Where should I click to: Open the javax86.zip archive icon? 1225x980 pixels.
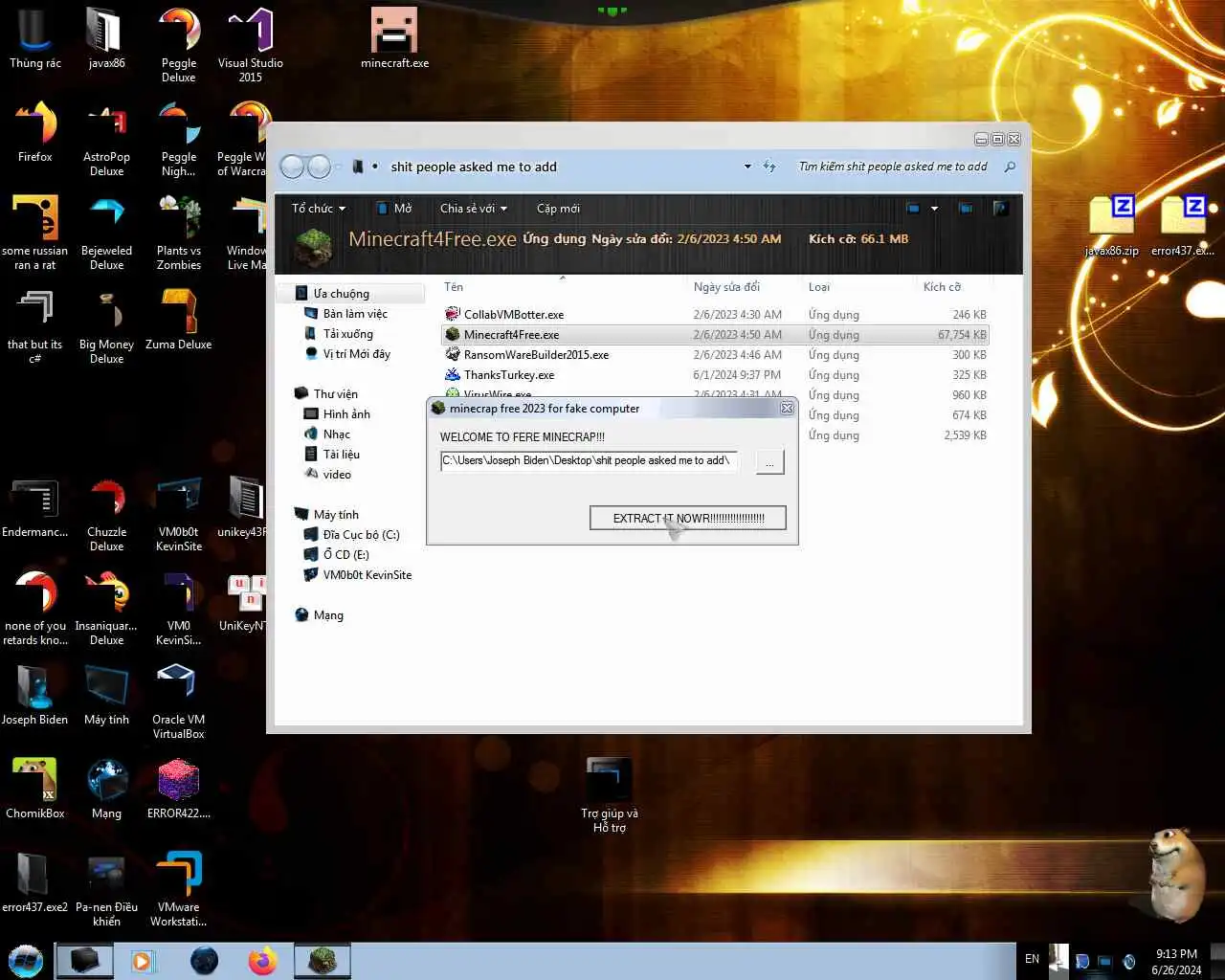[x=1112, y=226]
